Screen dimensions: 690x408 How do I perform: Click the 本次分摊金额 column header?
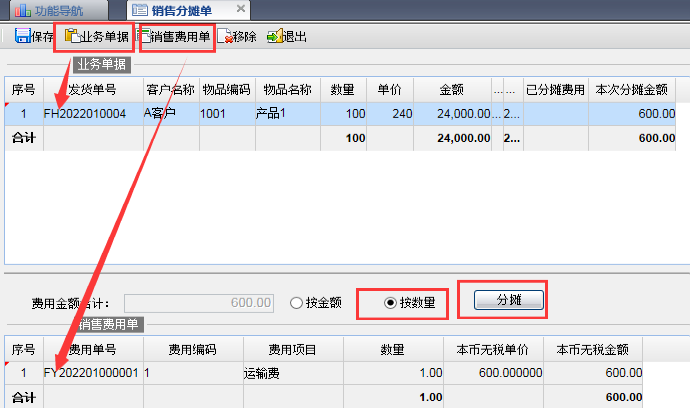tap(632, 89)
